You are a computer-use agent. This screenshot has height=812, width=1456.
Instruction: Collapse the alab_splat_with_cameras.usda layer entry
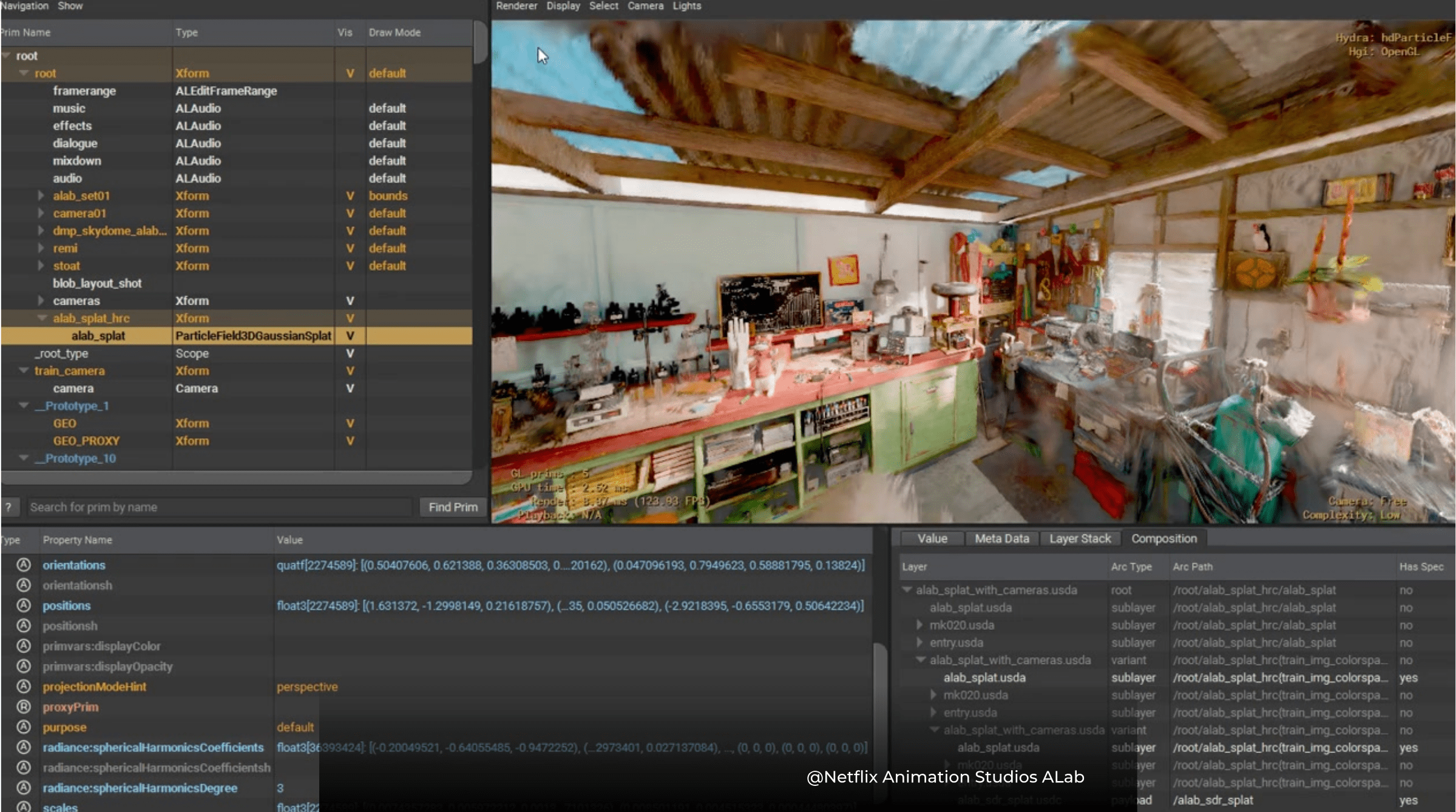pyautogui.click(x=907, y=589)
